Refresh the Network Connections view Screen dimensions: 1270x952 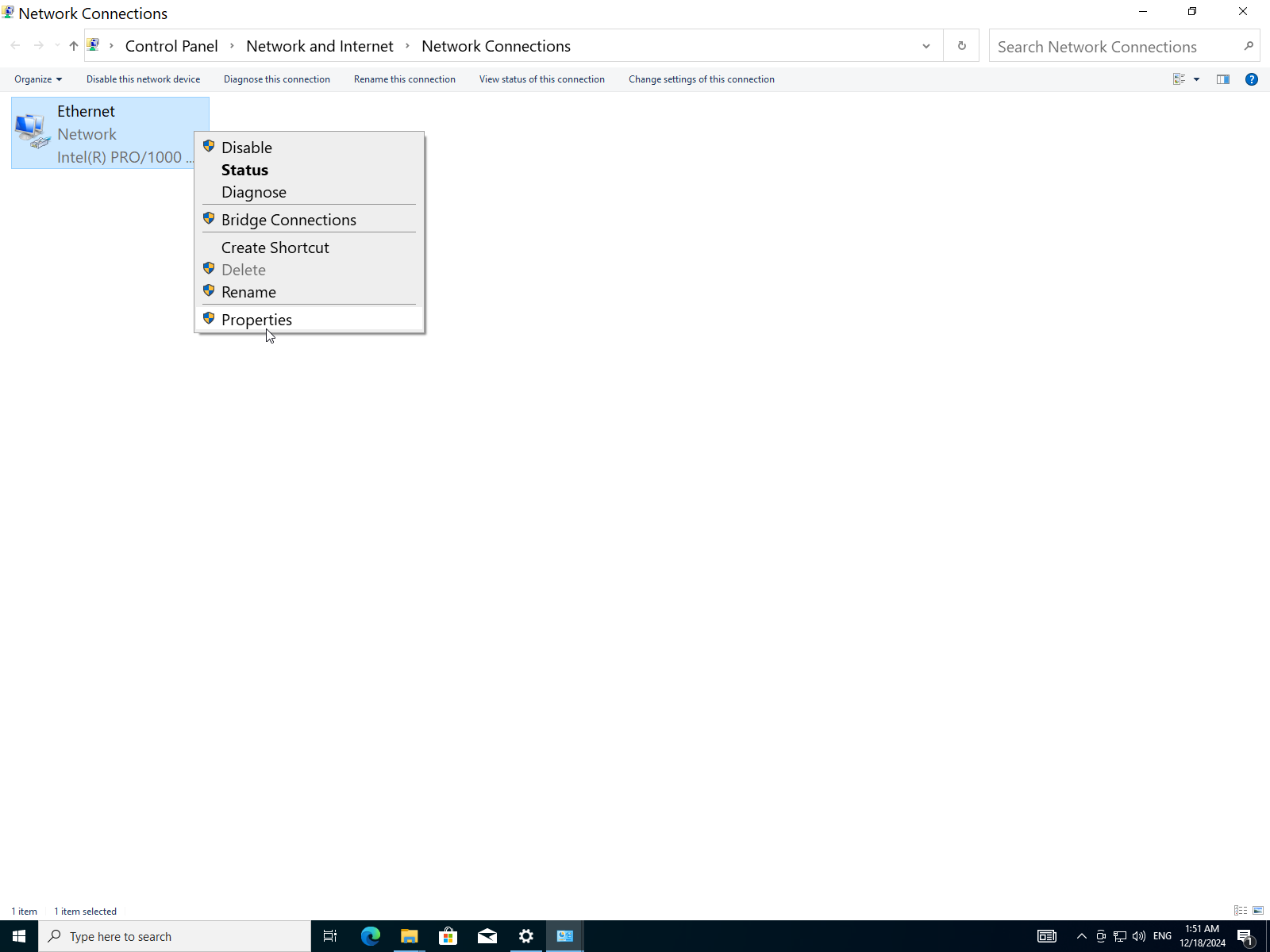(961, 46)
